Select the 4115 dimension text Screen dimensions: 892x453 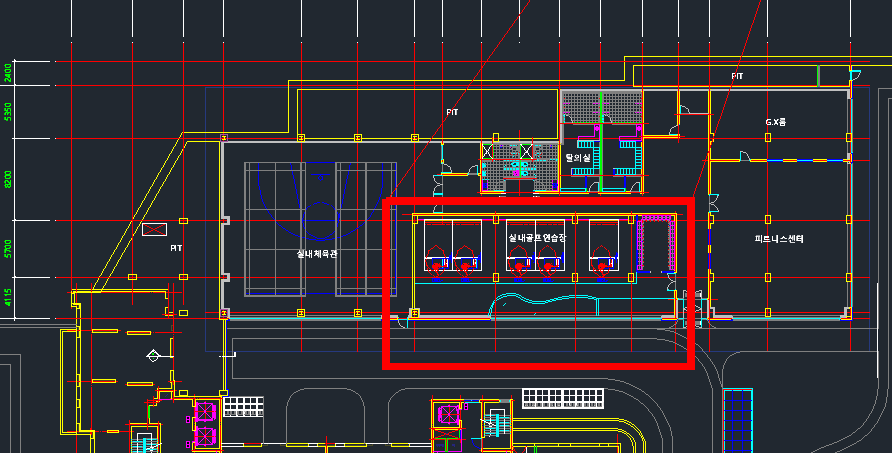8,297
